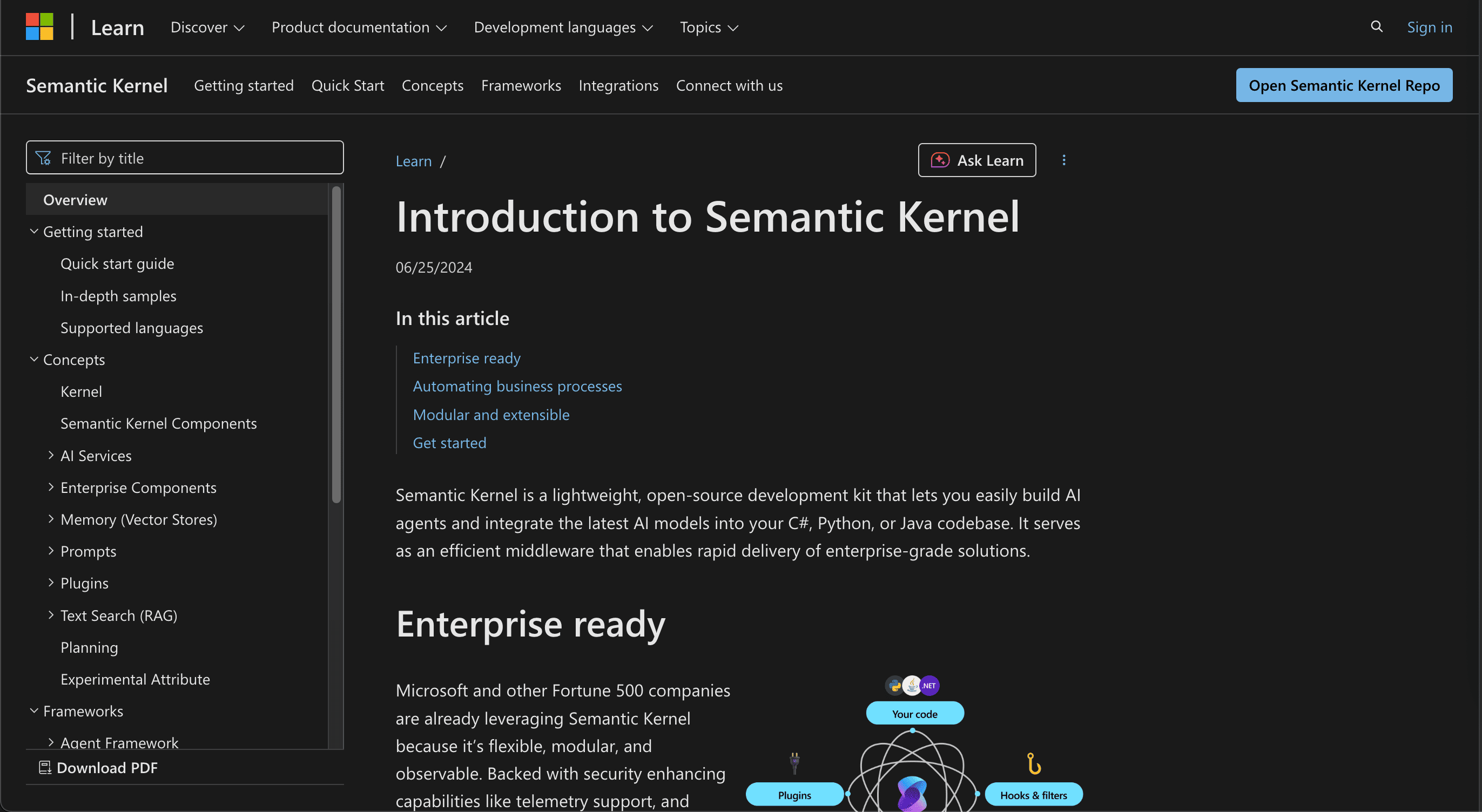Expand the Memory (Vector Stores) node
This screenshot has height=812, width=1482.
coord(51,519)
